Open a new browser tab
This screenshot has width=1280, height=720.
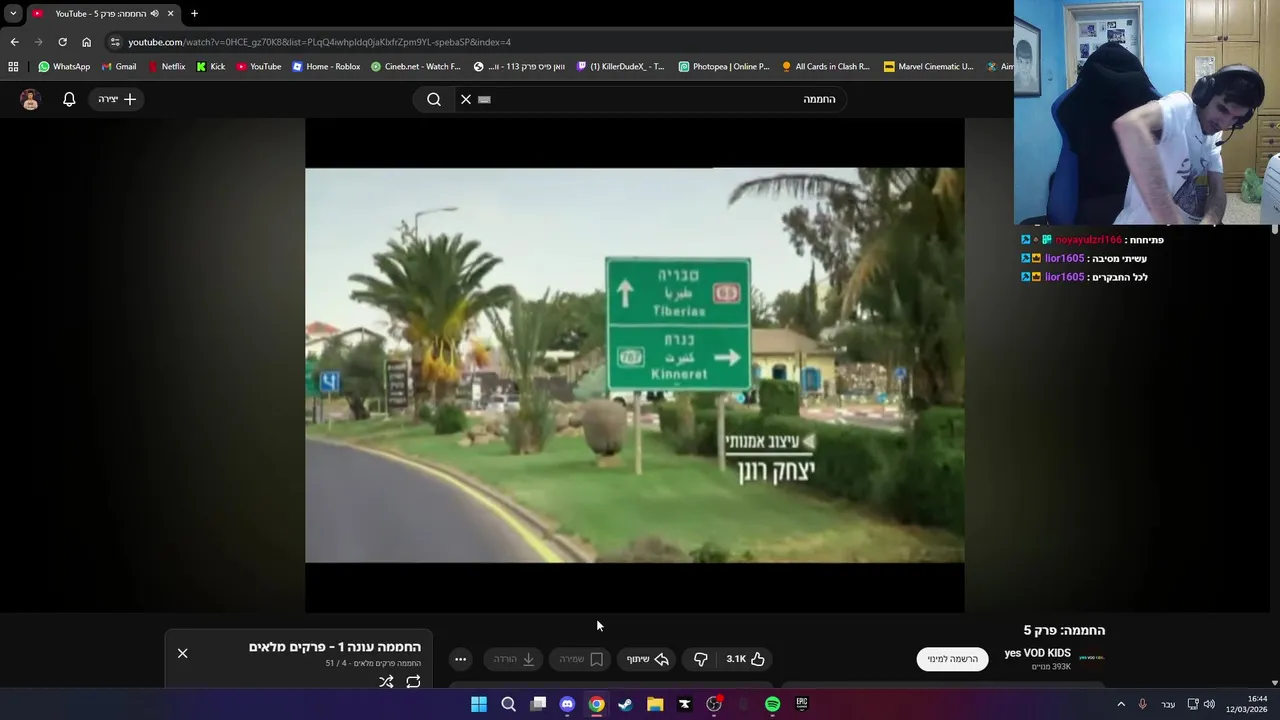(x=194, y=14)
